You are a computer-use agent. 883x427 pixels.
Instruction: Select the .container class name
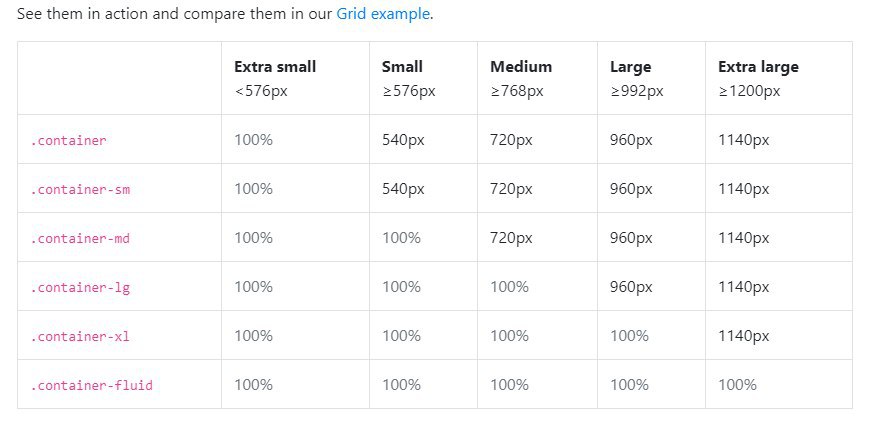[x=68, y=141]
